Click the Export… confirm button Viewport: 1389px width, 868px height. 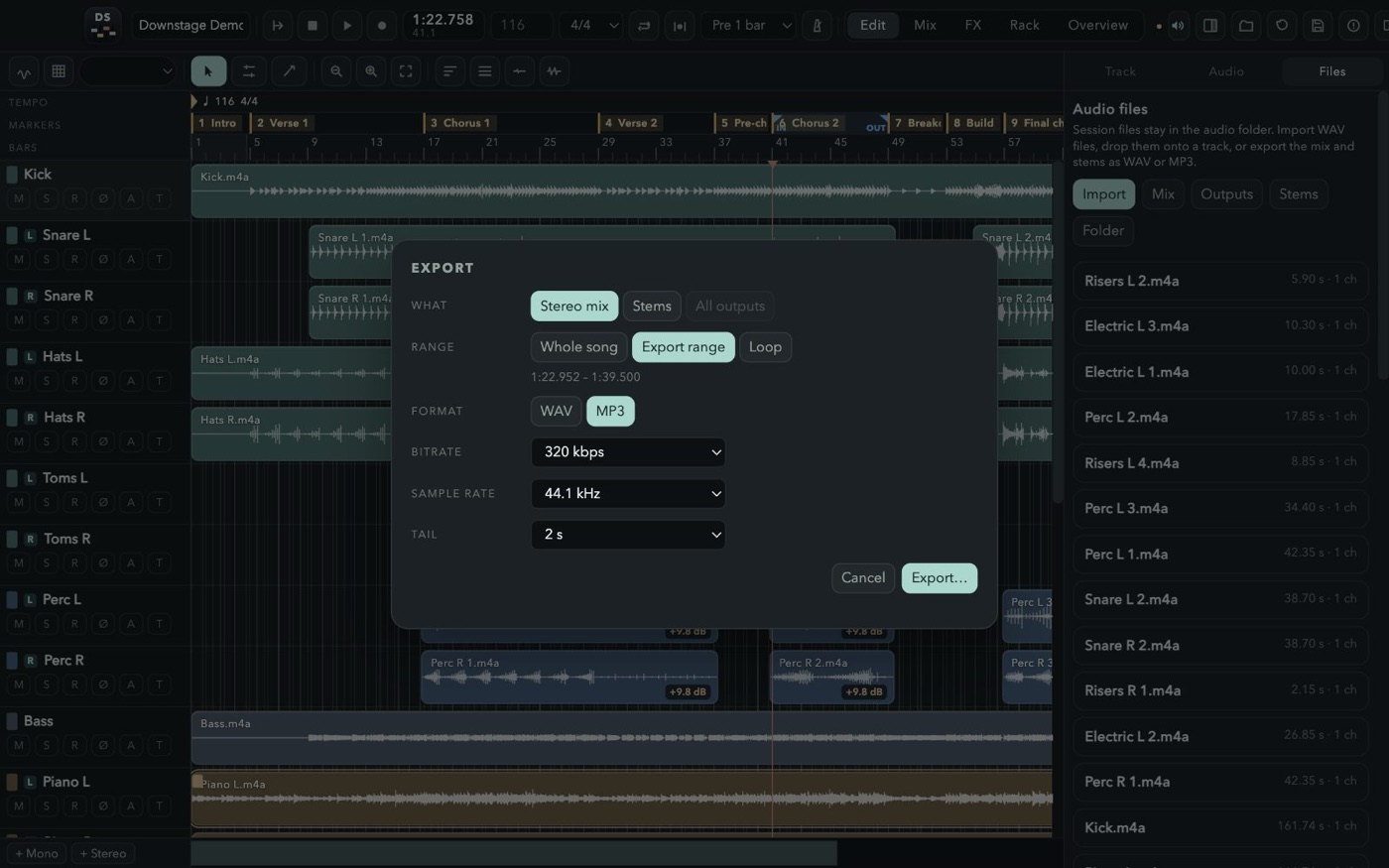tap(939, 578)
